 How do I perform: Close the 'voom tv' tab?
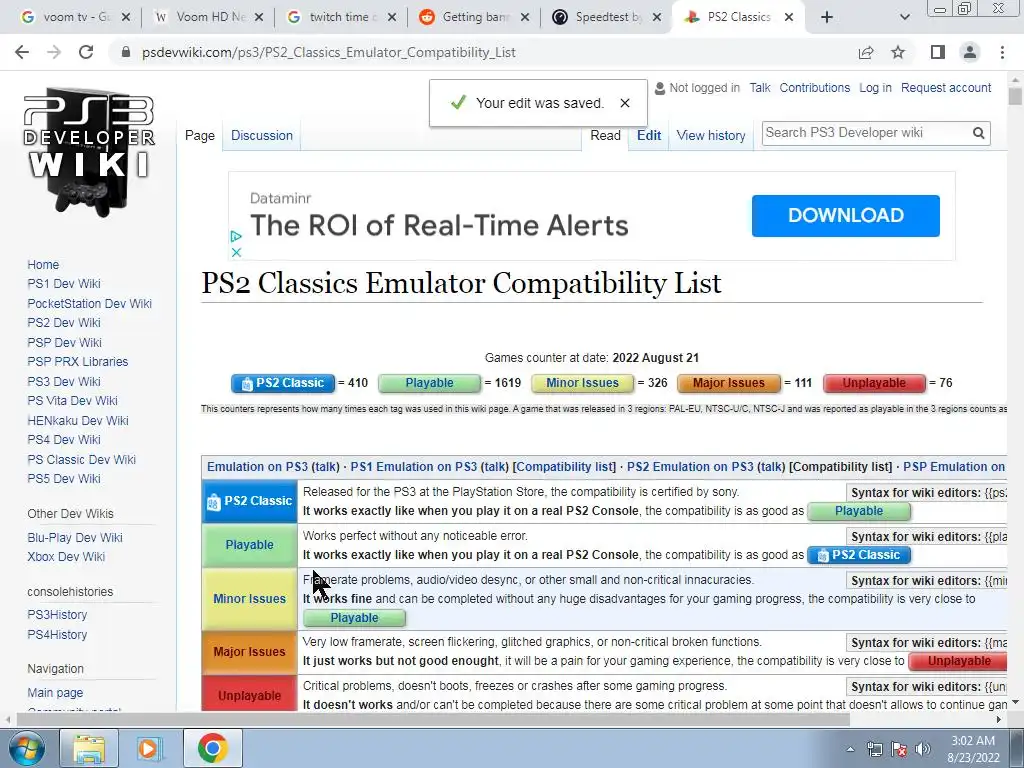pos(126,17)
